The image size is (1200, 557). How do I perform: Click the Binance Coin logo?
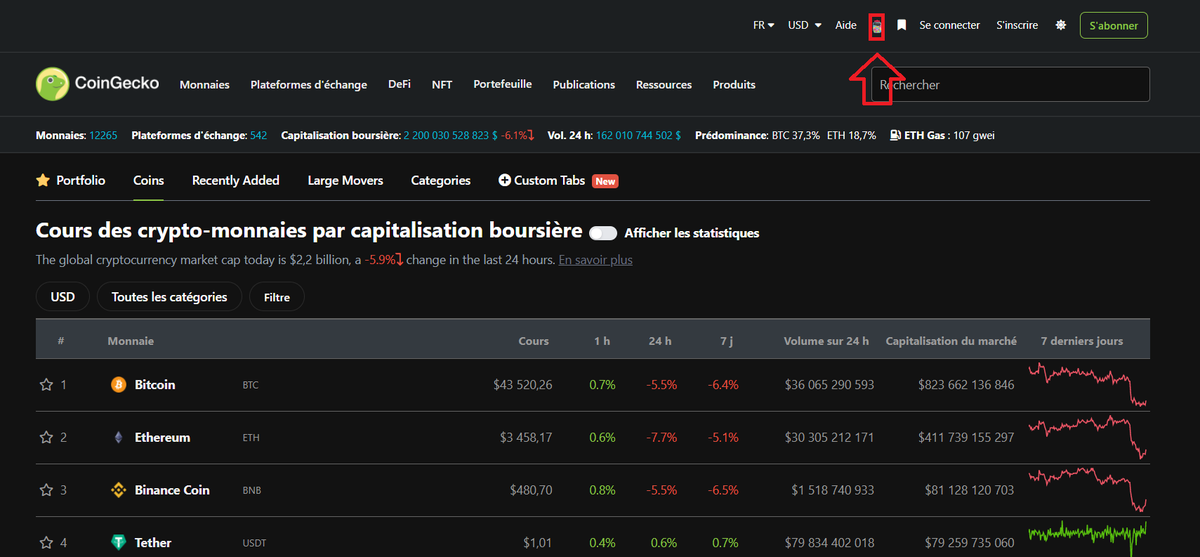click(x=118, y=490)
